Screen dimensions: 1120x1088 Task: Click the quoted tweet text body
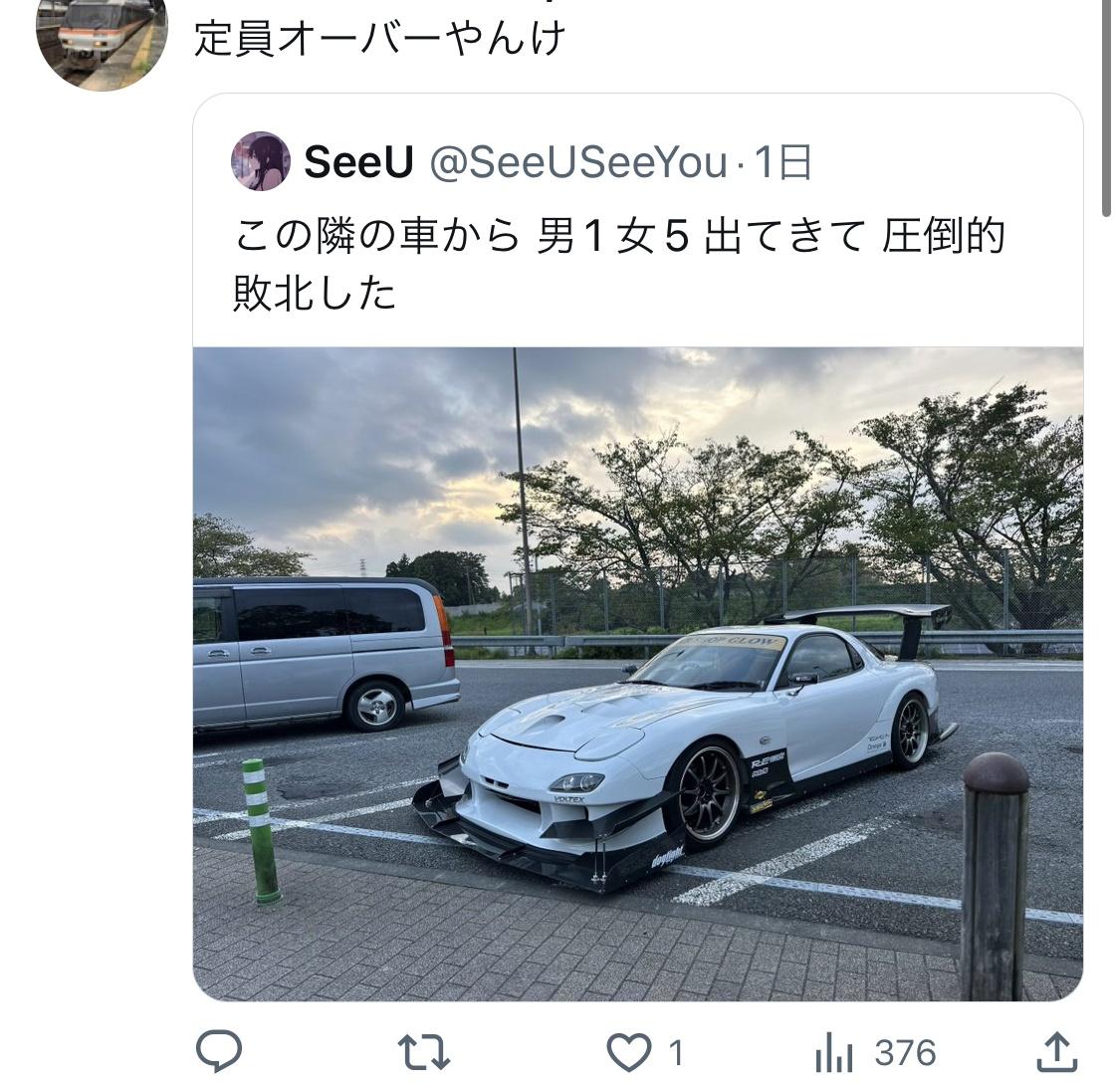[x=620, y=265]
